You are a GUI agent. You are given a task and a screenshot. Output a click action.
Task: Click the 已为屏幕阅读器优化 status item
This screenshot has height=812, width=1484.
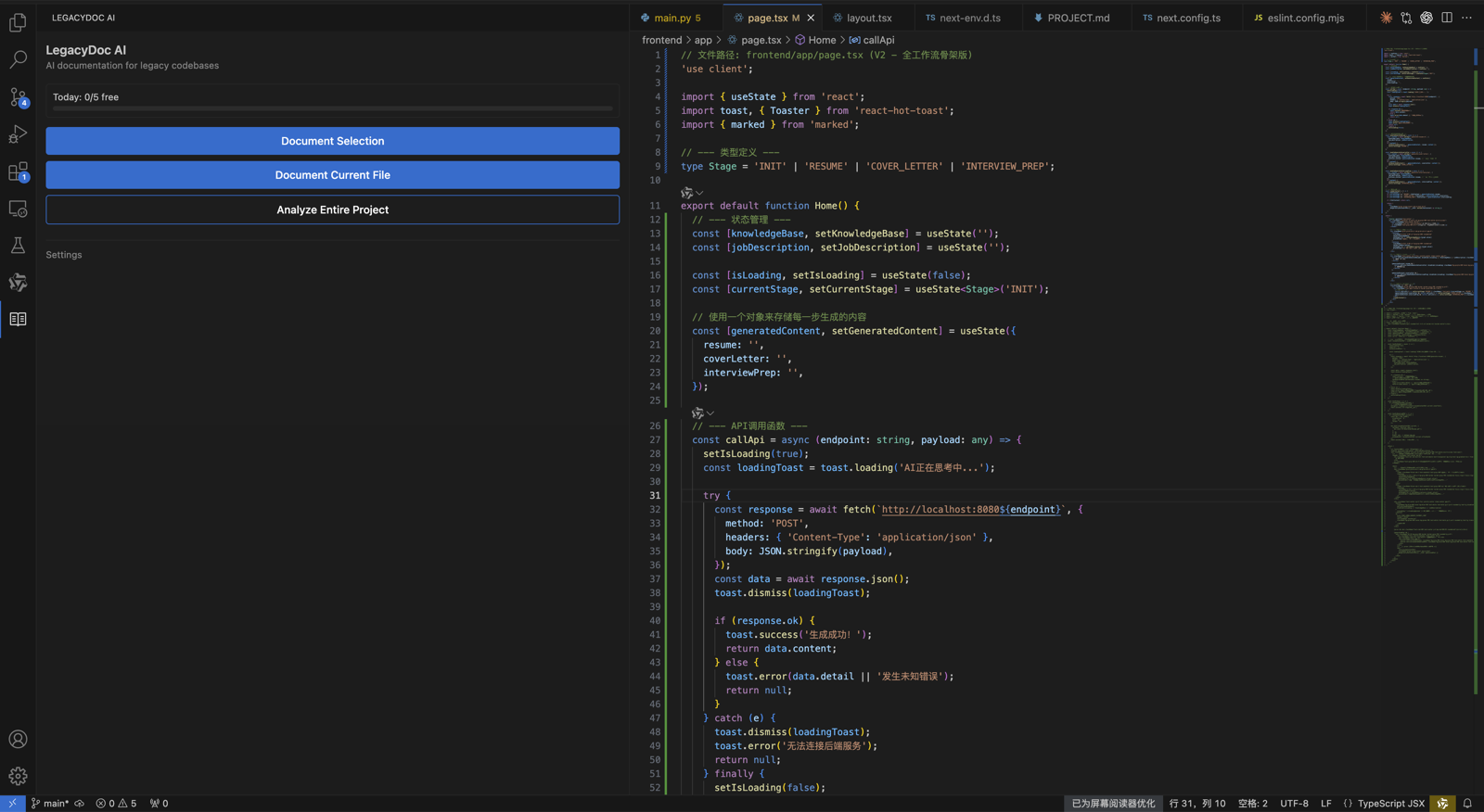(x=1113, y=804)
